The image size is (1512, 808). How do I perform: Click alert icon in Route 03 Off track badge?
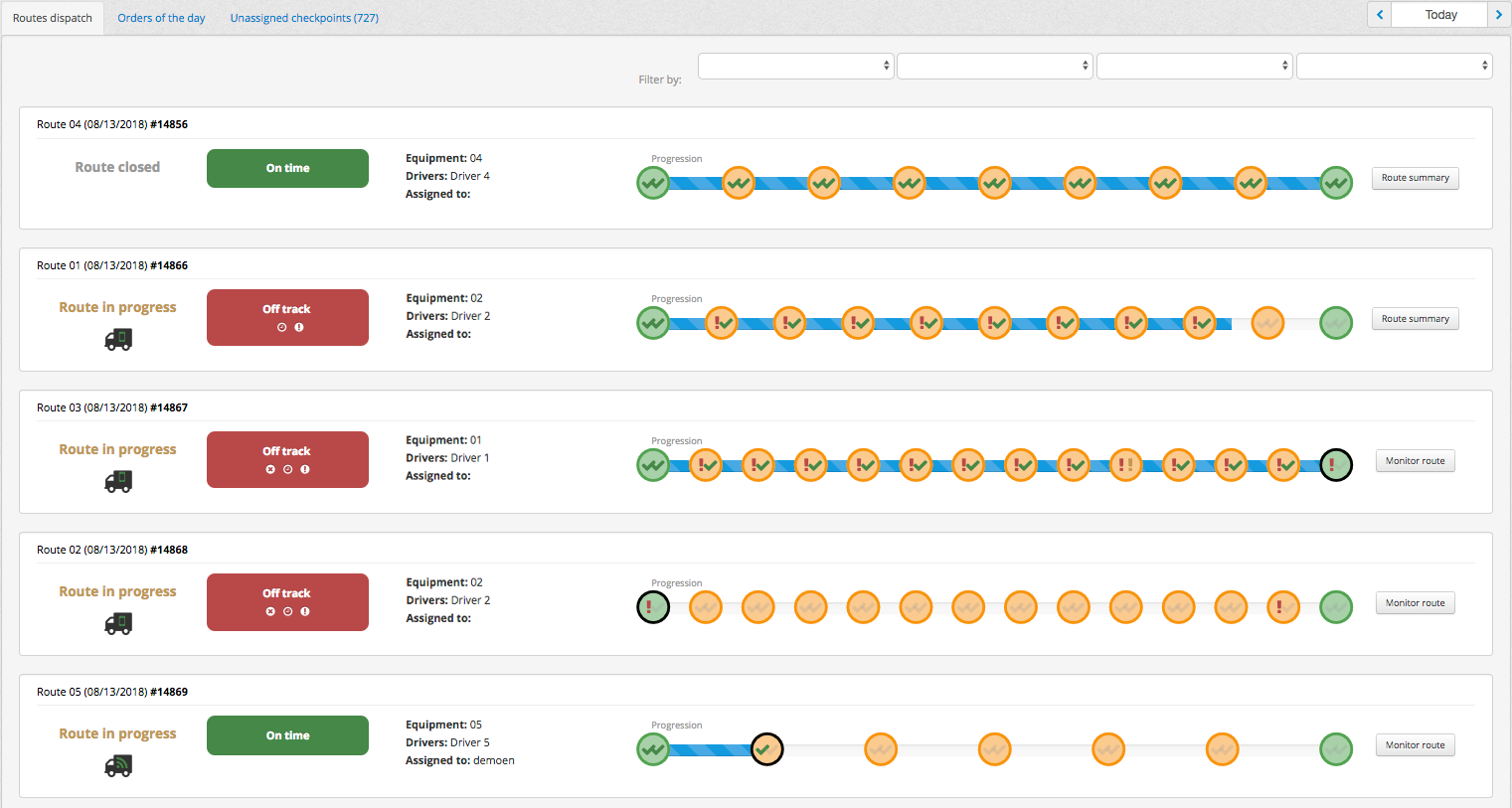(x=305, y=469)
